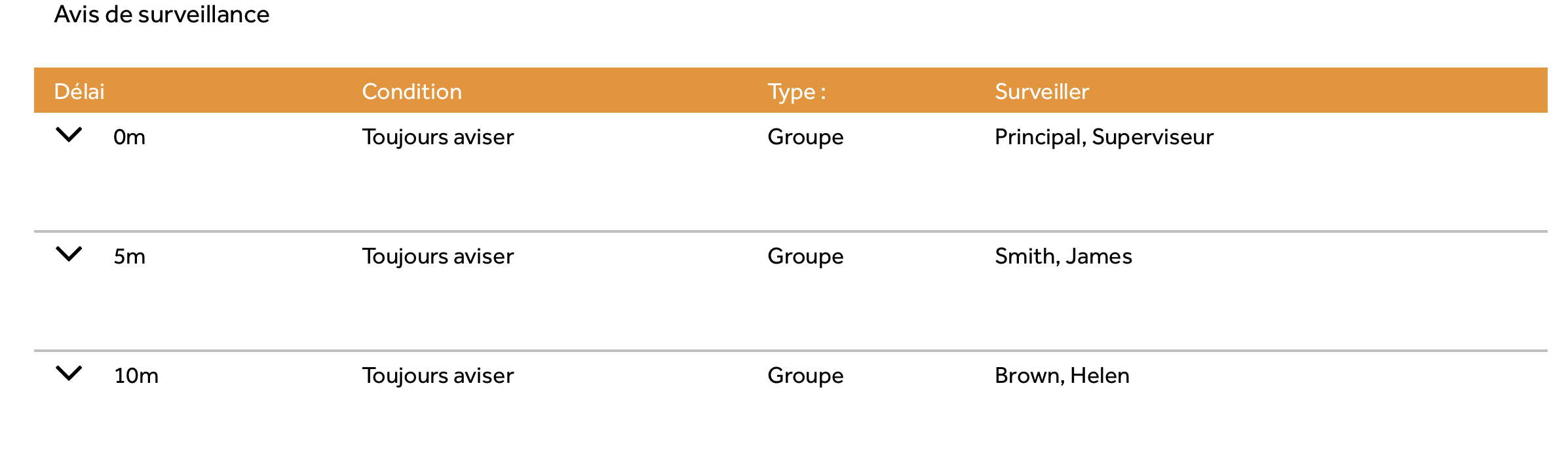Click Toujours aviser in the 0m row

pyautogui.click(x=438, y=137)
